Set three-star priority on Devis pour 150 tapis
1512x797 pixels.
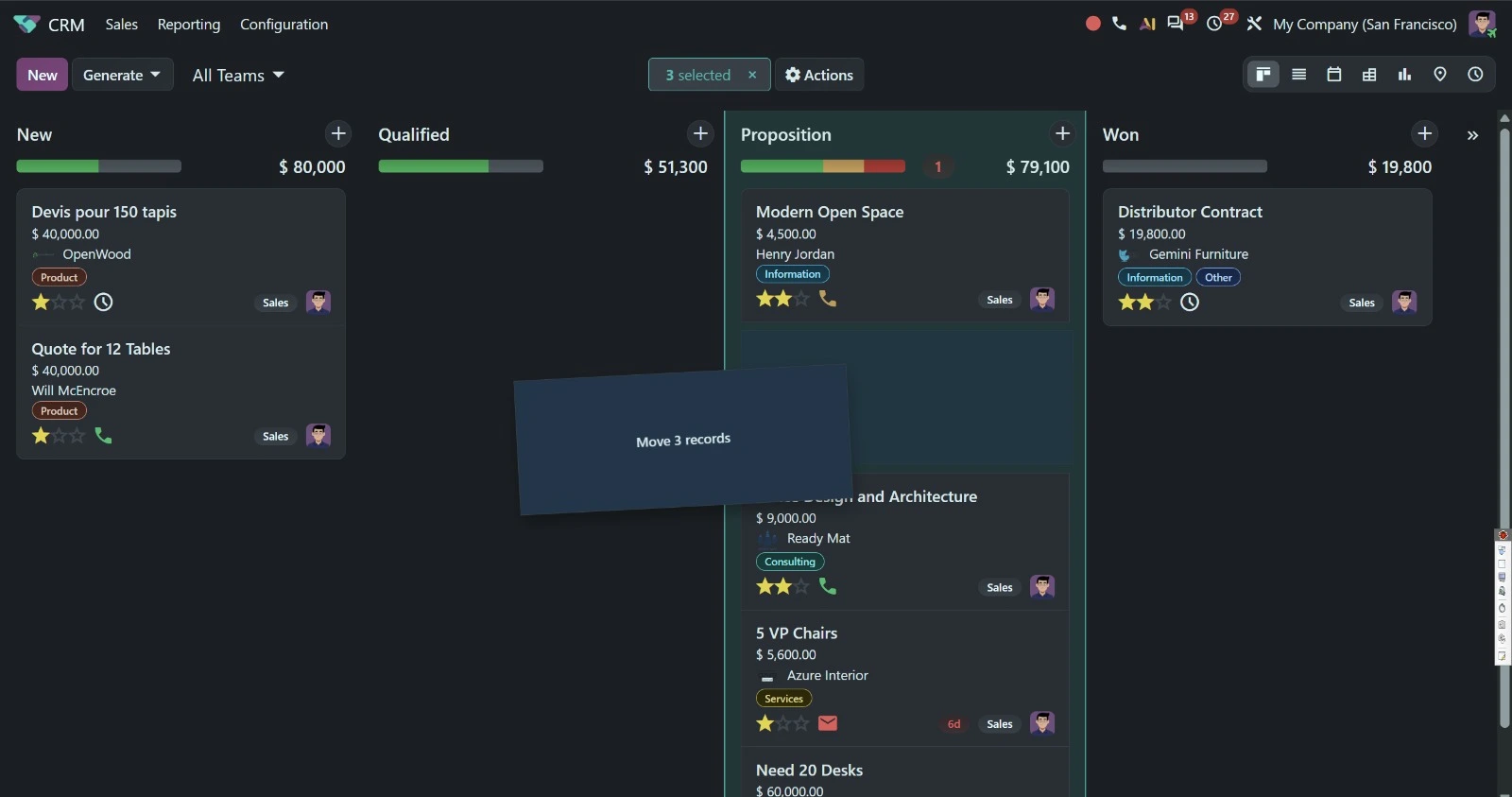(77, 302)
